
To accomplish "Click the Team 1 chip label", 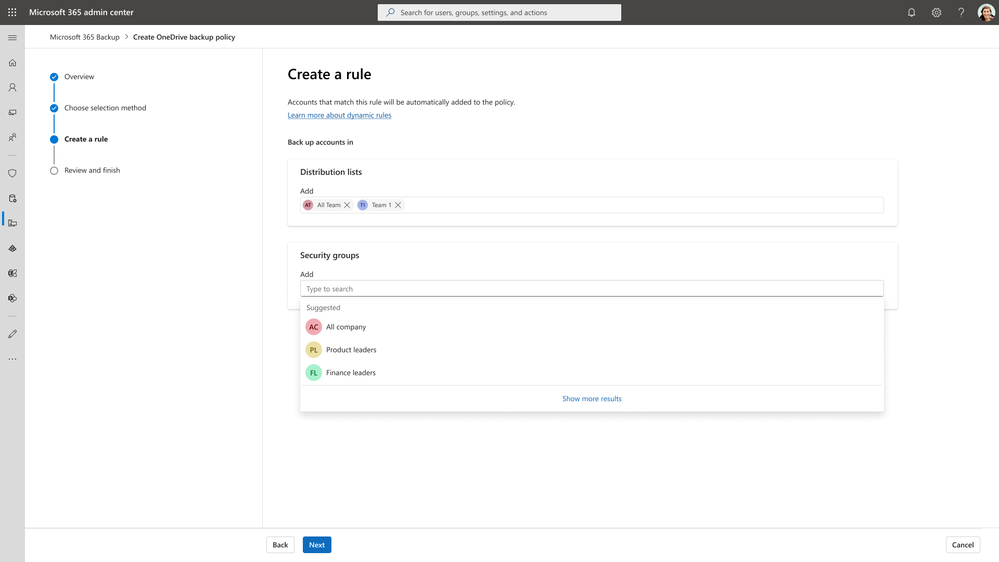I will point(381,205).
